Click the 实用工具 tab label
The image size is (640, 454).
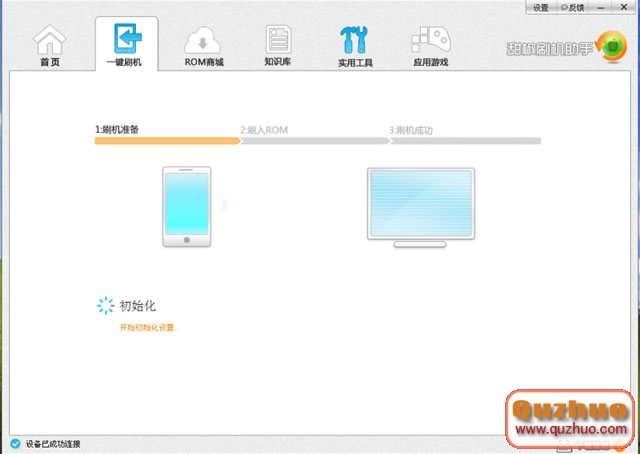(355, 62)
